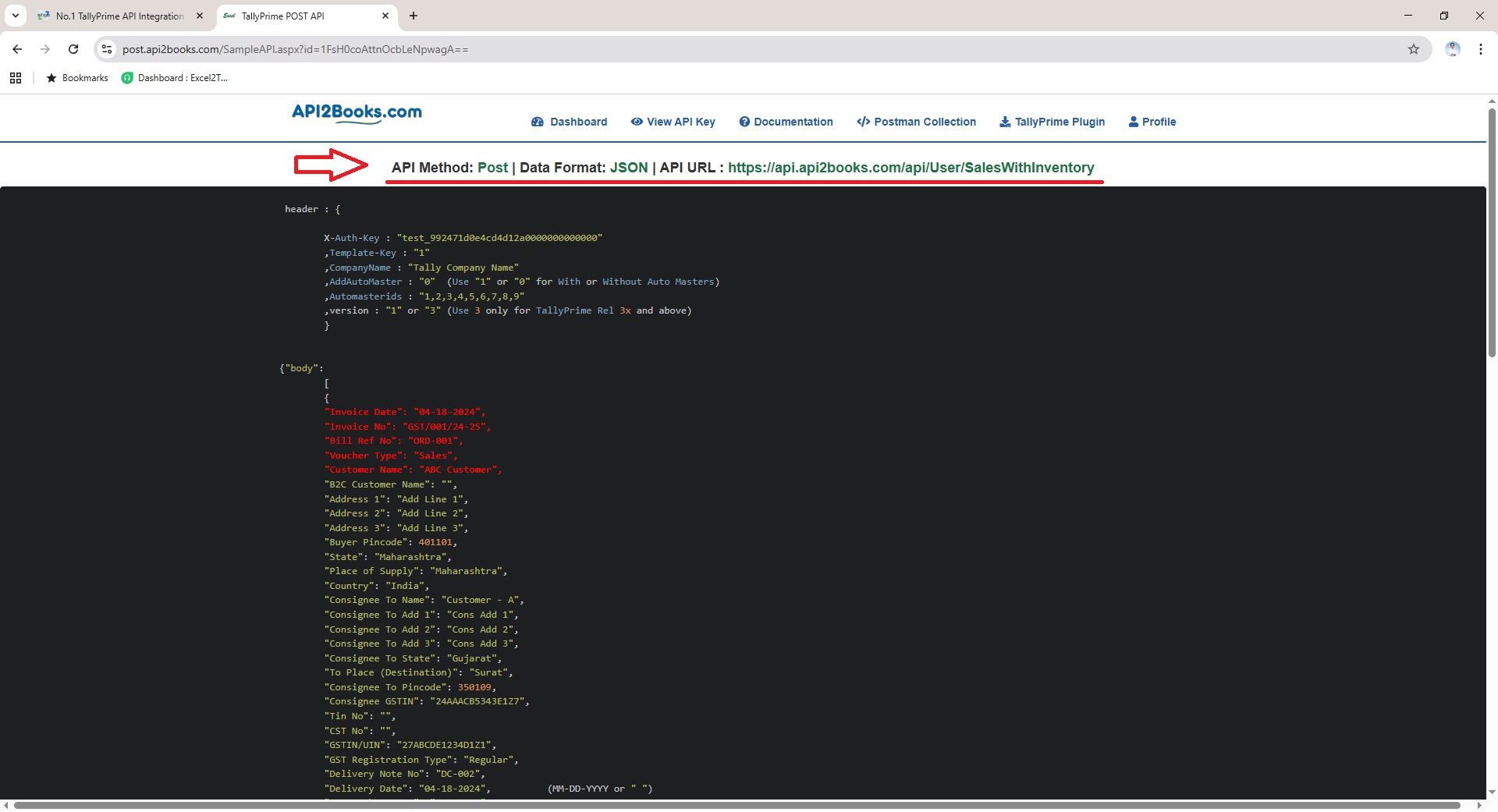Click the scroll up arrow of page

[x=1492, y=101]
